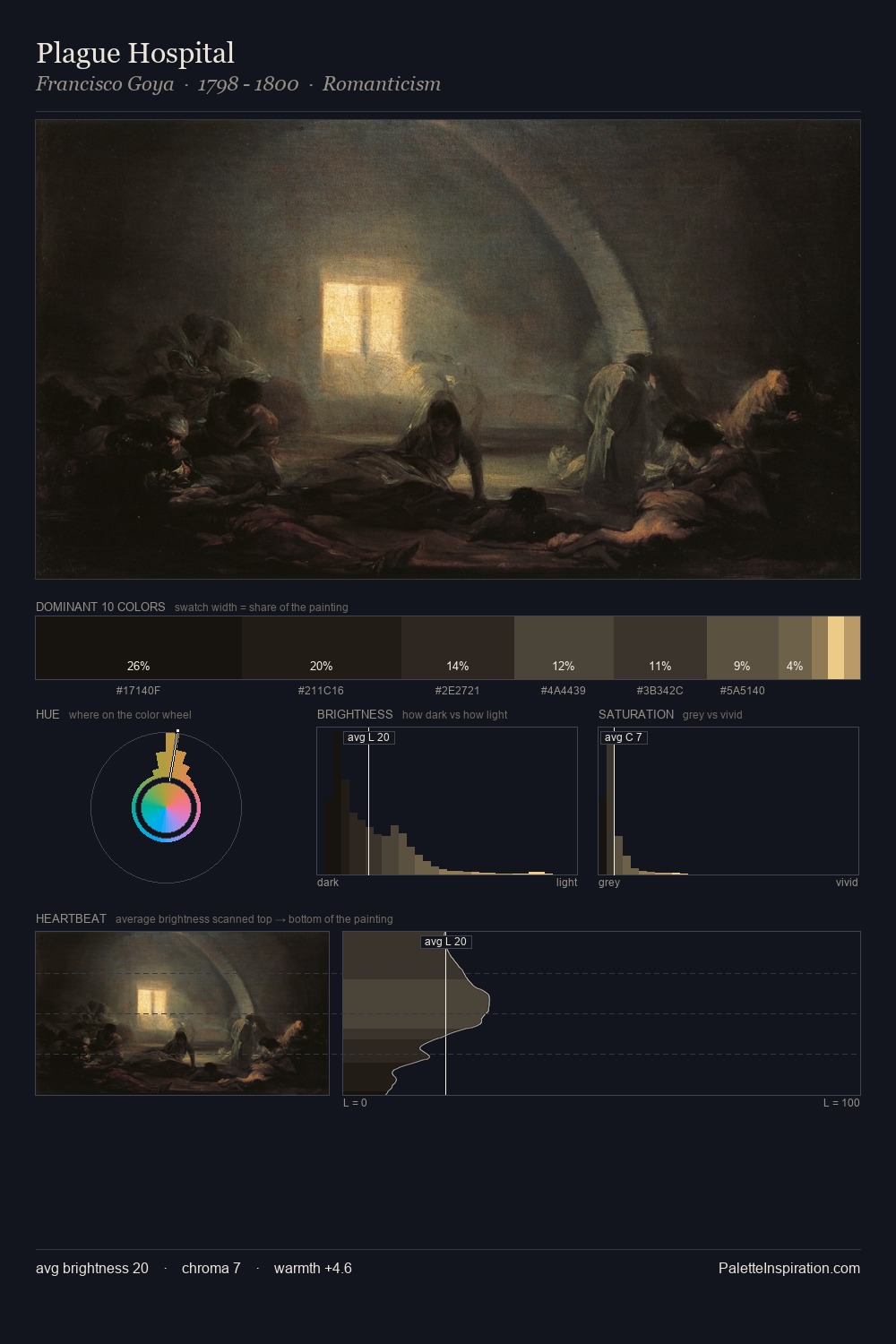Open the main Plague Hospital painting image
Image resolution: width=896 pixels, height=1344 pixels.
[448, 349]
